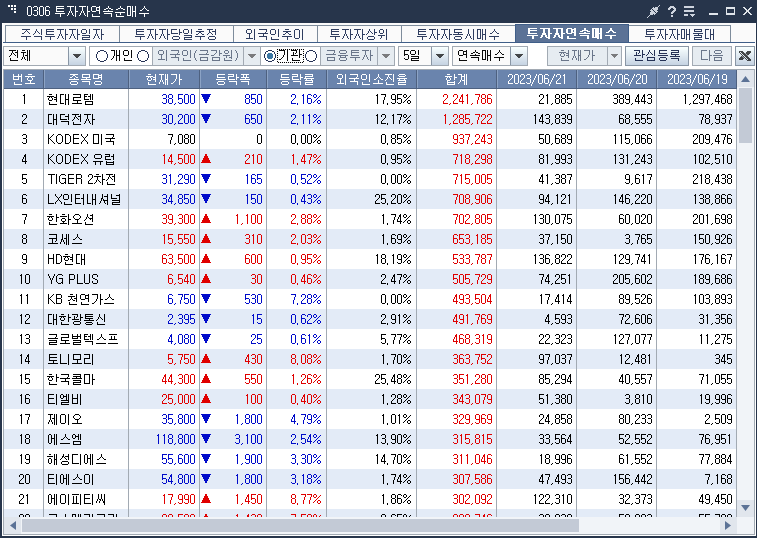Open help question mark icon
Screen dimensions: 757x538
coord(672,11)
